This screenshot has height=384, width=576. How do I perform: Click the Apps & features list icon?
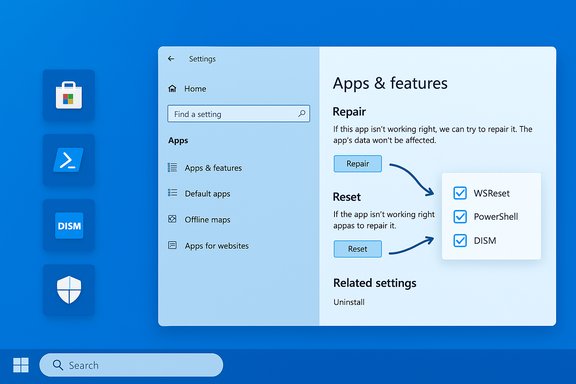point(172,168)
